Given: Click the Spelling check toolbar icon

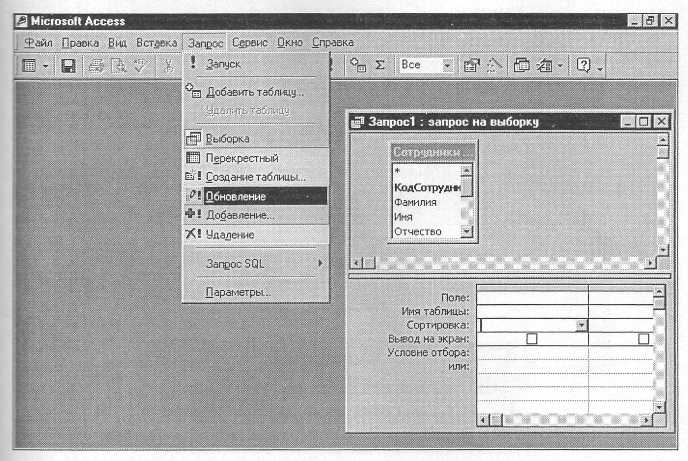Looking at the screenshot, I should click(x=140, y=66).
